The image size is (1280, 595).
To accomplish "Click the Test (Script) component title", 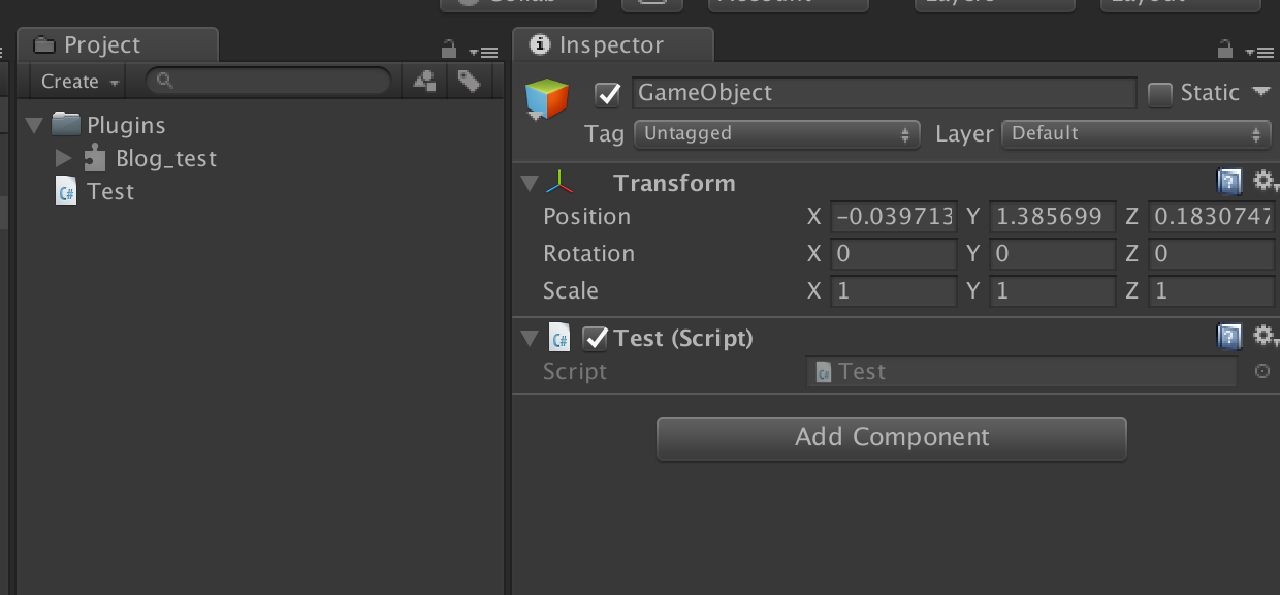I will (683, 338).
